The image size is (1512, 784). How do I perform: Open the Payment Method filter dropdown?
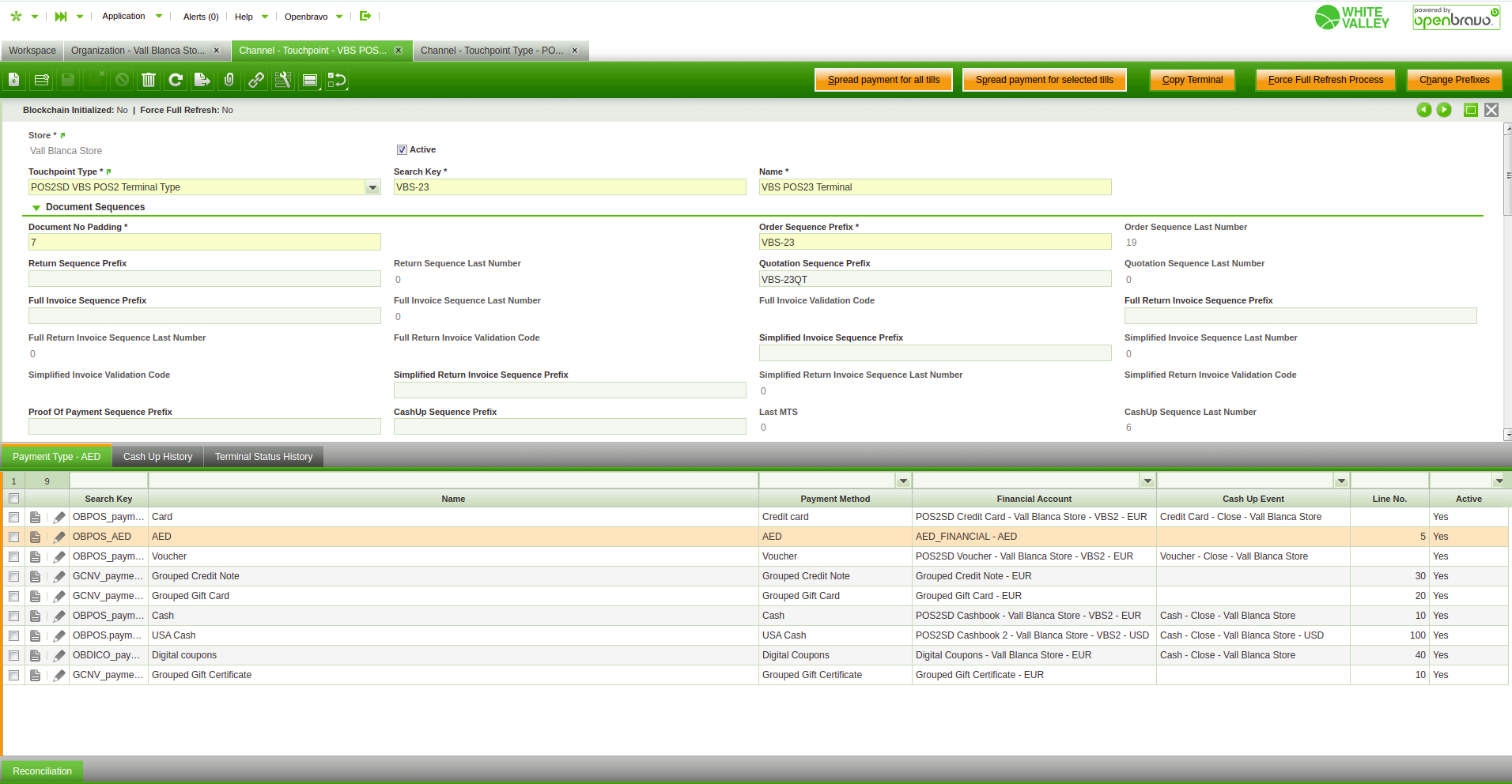903,481
